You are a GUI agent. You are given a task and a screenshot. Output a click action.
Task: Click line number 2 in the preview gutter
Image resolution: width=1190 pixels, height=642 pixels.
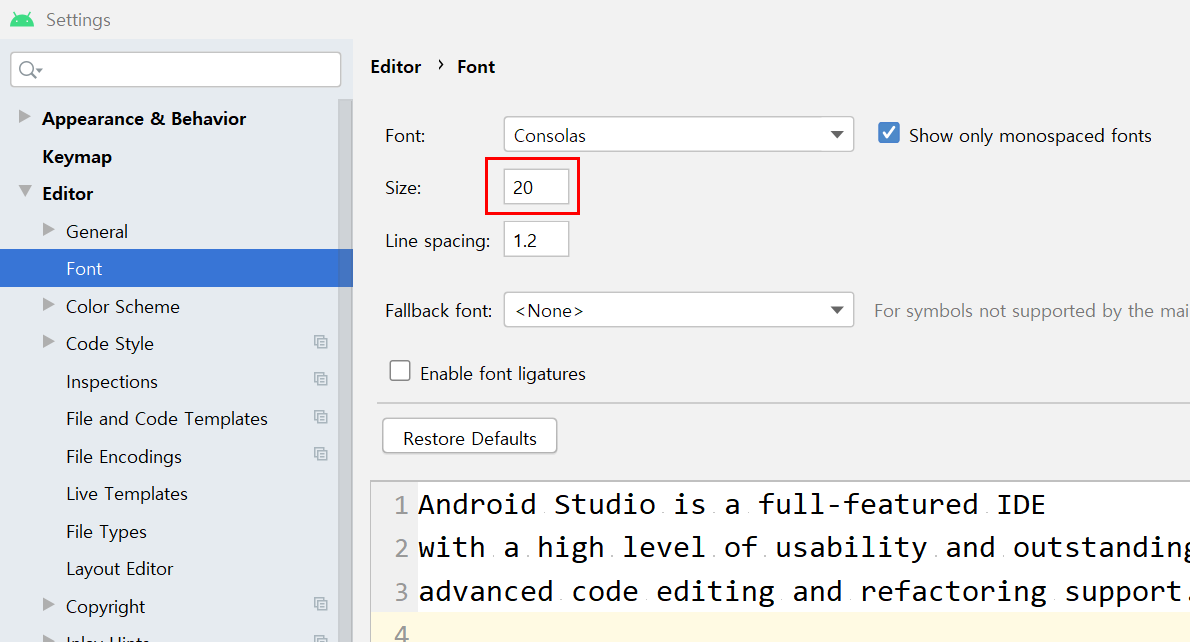[401, 548]
